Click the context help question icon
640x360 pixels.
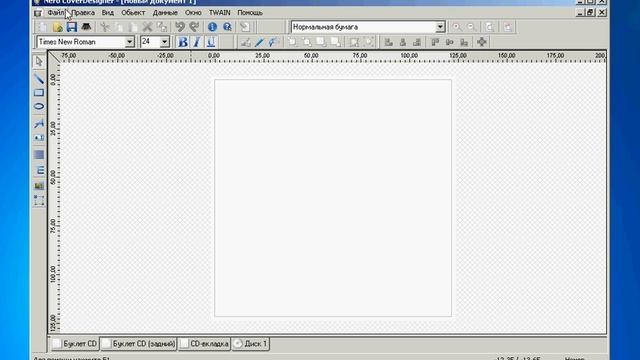pyautogui.click(x=227, y=27)
